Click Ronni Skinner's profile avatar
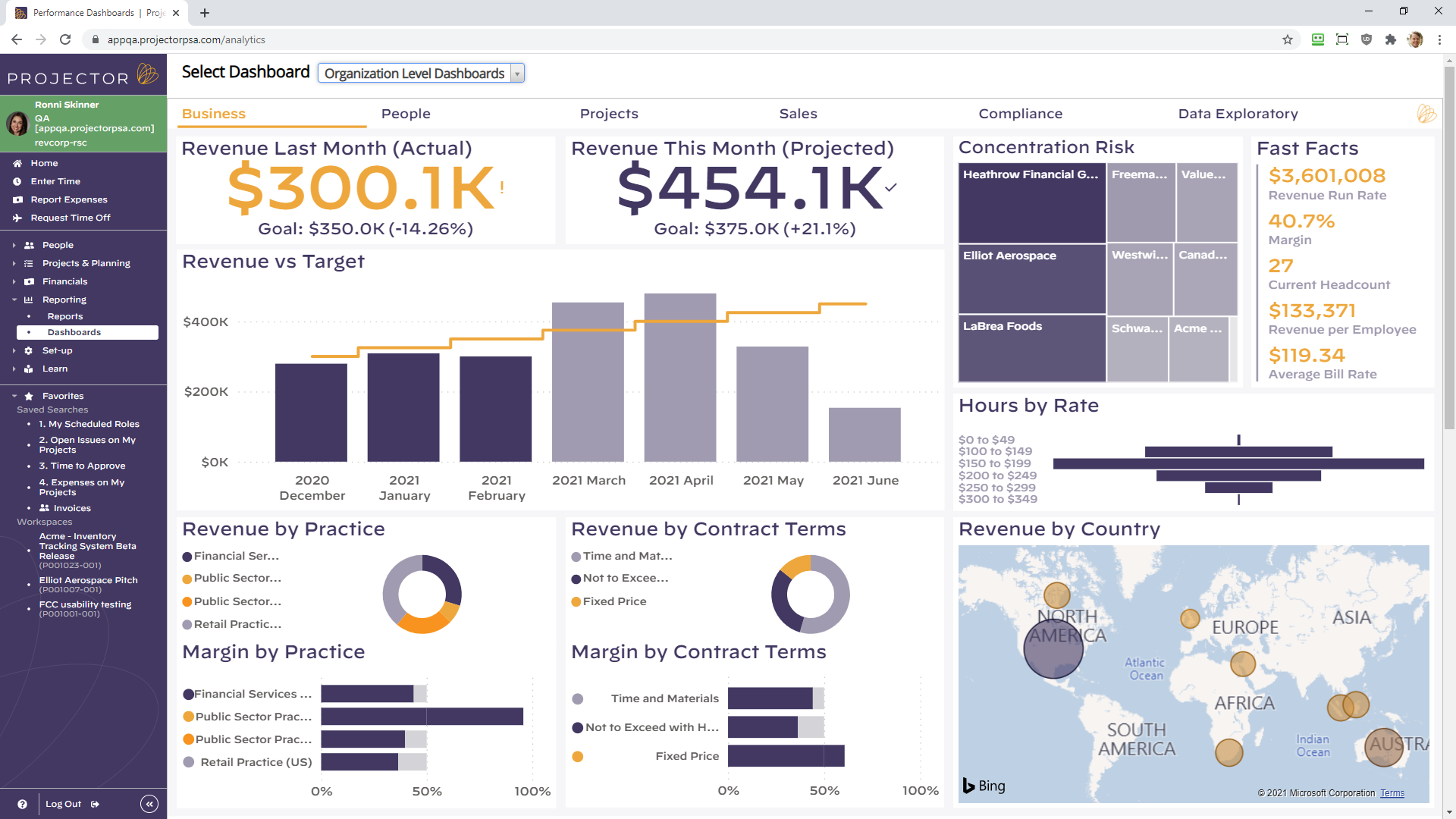This screenshot has height=819, width=1456. [x=18, y=124]
